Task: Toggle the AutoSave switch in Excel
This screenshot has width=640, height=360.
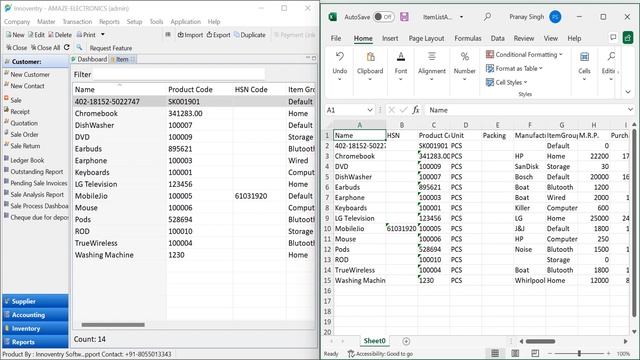Action: (383, 17)
